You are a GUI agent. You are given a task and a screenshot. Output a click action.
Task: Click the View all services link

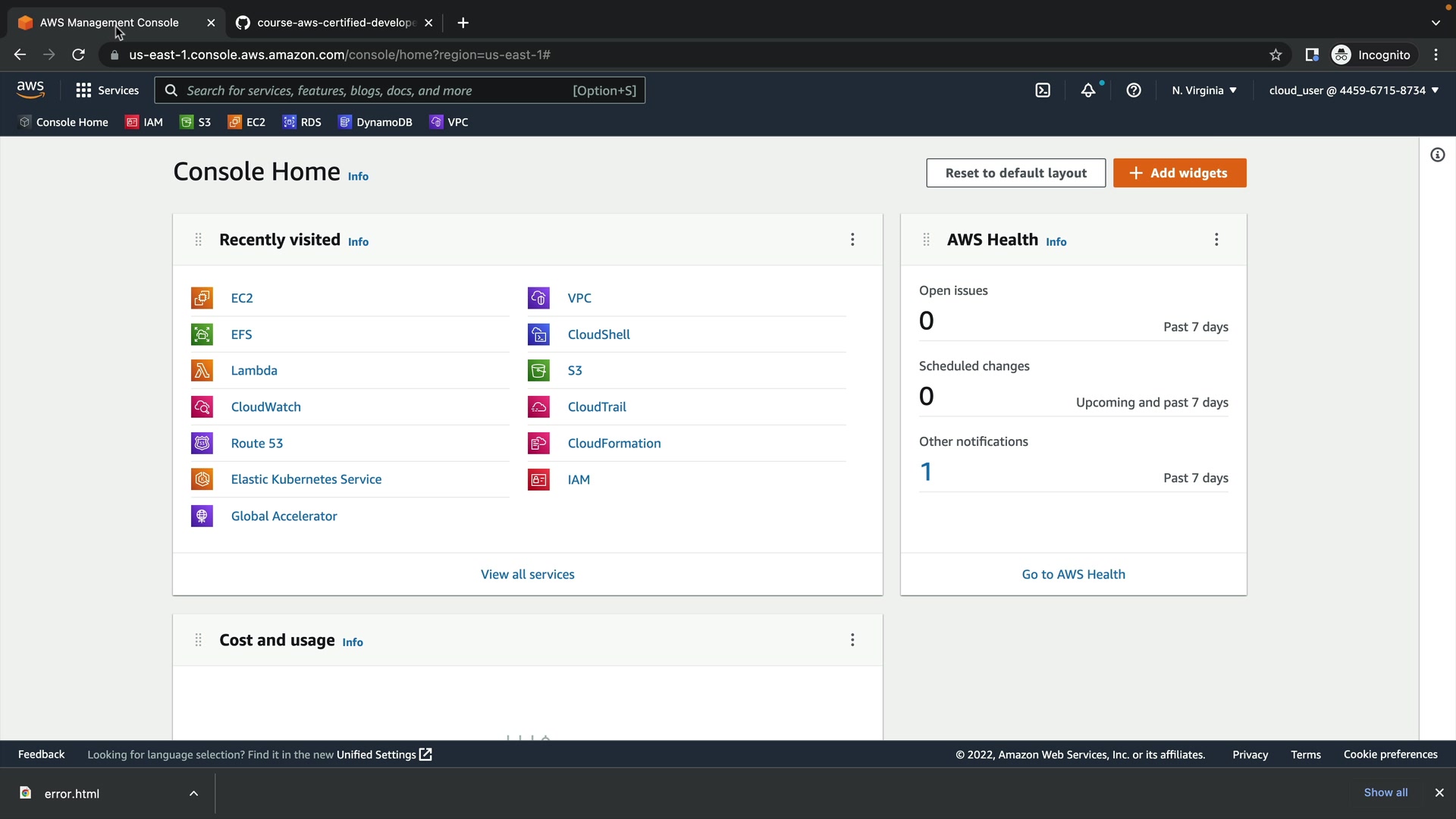pos(527,575)
